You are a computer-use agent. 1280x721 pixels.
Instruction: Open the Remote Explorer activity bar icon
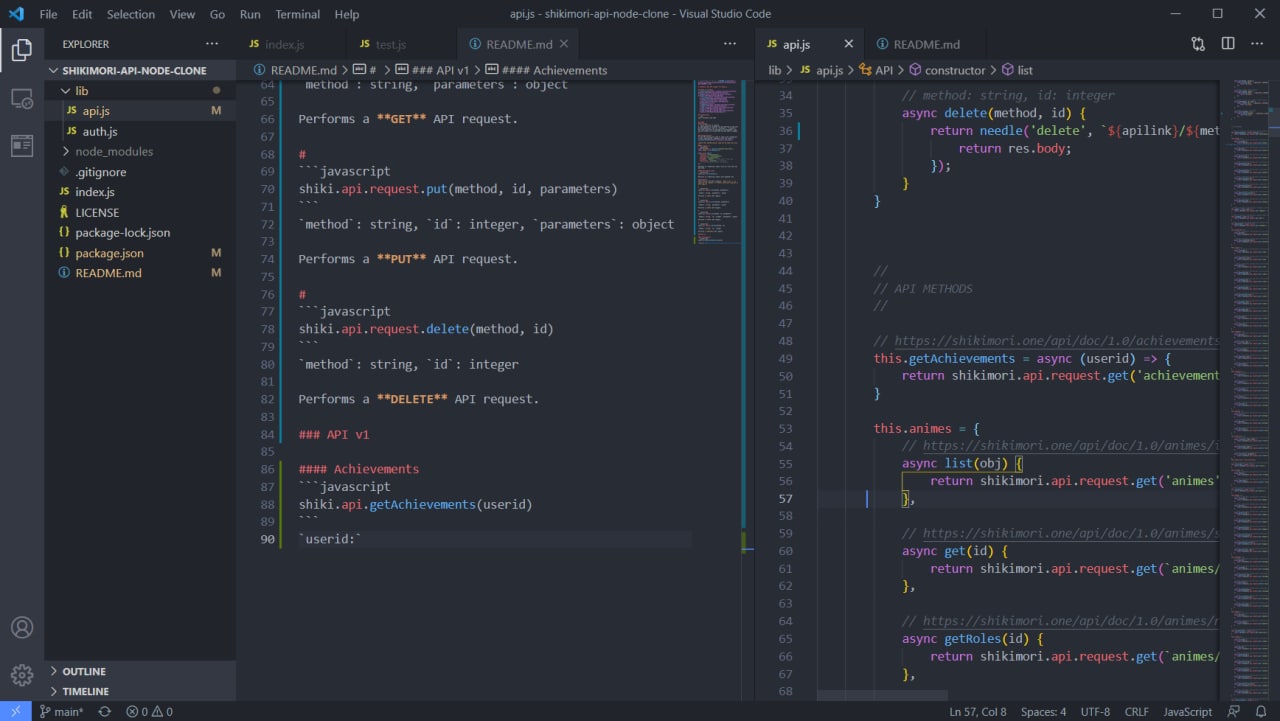(x=22, y=98)
